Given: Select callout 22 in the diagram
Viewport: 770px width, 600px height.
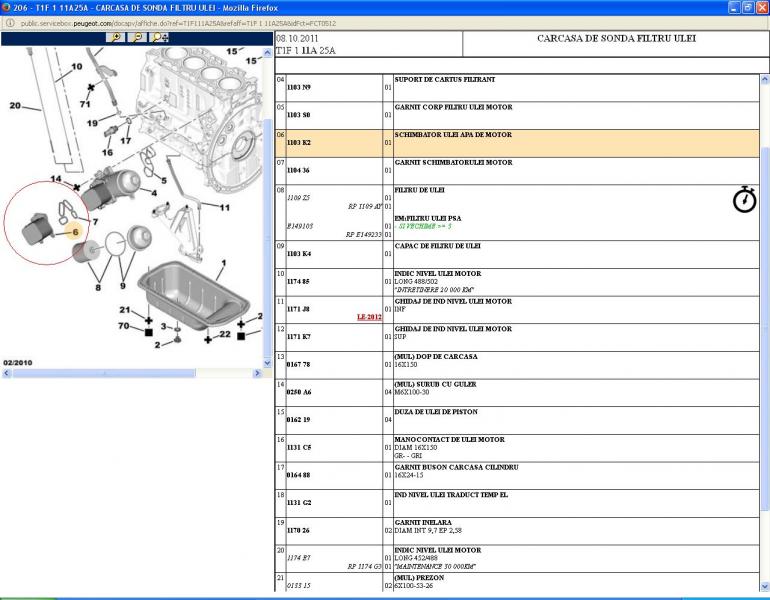Looking at the screenshot, I should 225,334.
